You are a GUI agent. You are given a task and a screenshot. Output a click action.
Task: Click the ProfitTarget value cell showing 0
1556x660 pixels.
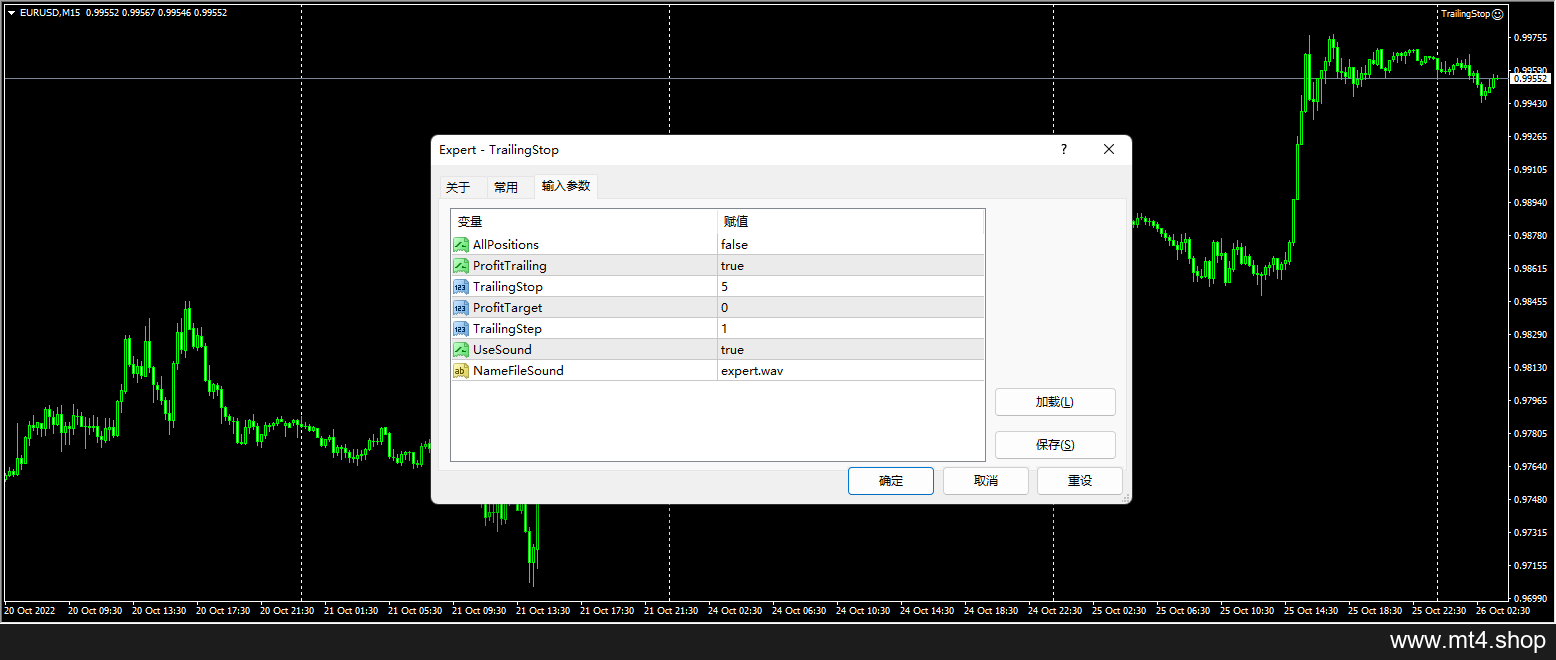[x=851, y=307]
